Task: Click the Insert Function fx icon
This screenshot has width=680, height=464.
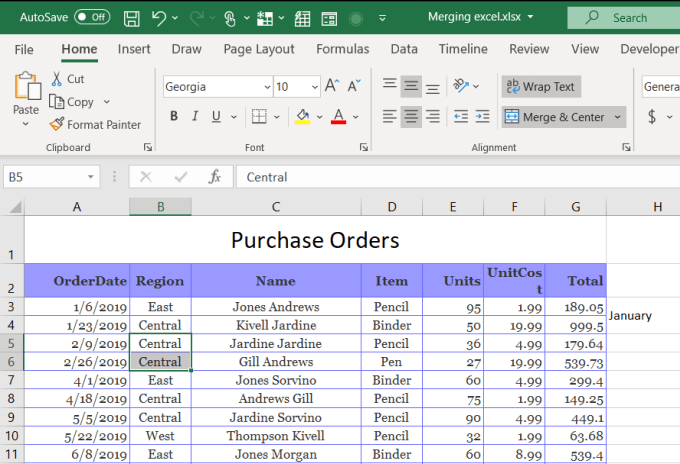Action: point(214,177)
